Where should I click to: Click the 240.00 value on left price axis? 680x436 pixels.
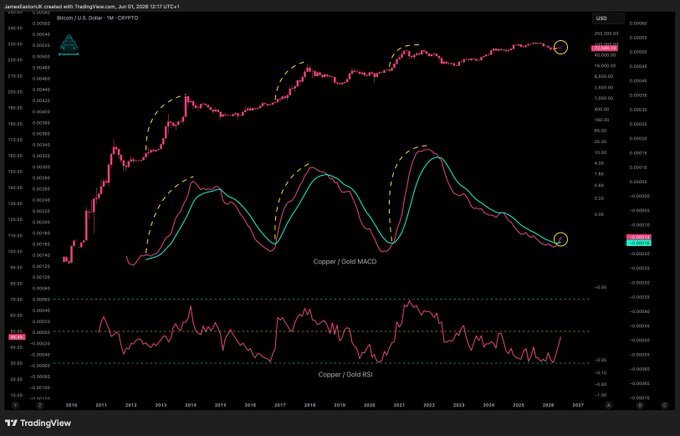tap(15, 28)
